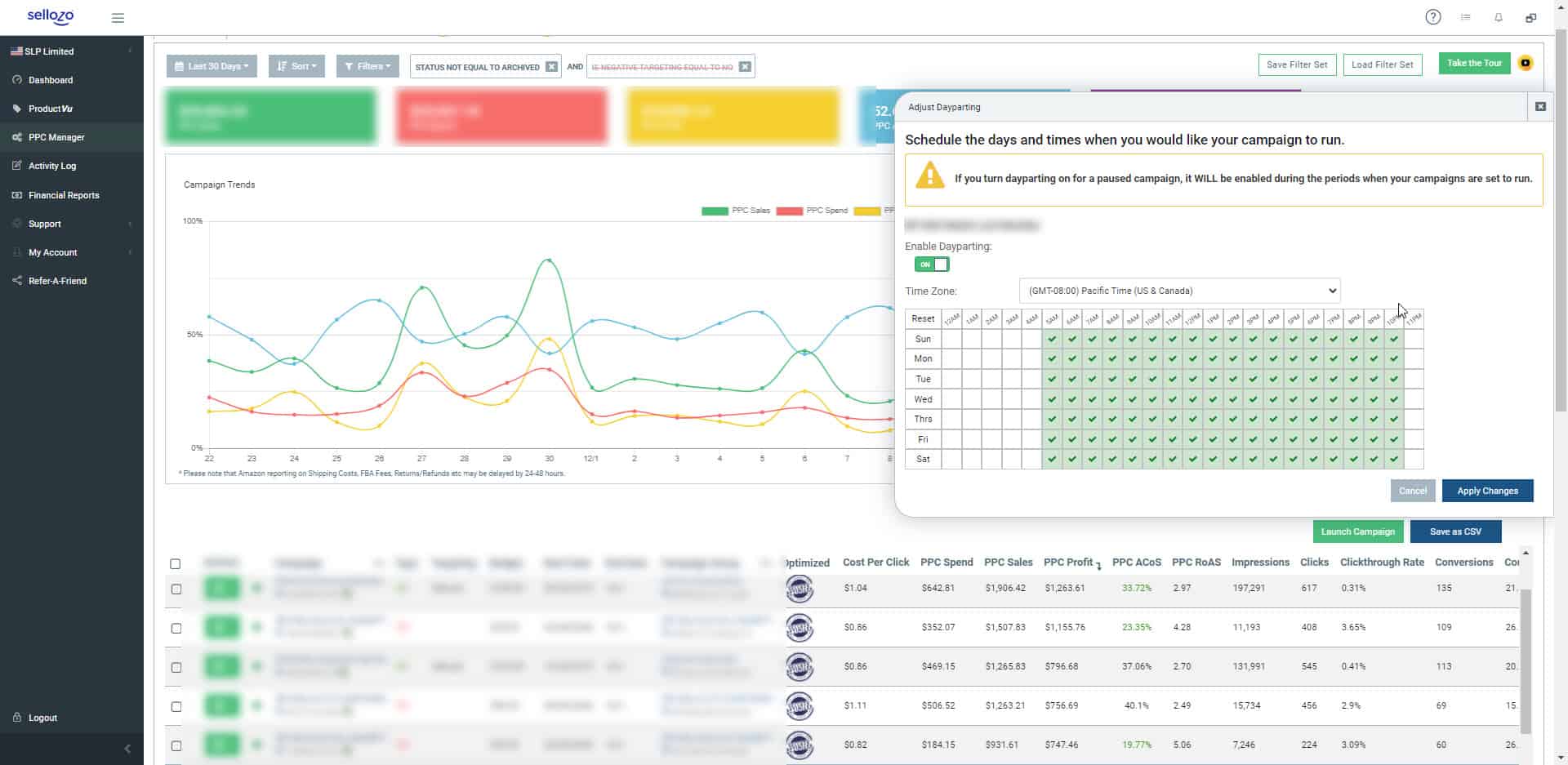Viewport: 1568px width, 765px height.
Task: Open the Time Zone dropdown
Action: click(x=1178, y=290)
